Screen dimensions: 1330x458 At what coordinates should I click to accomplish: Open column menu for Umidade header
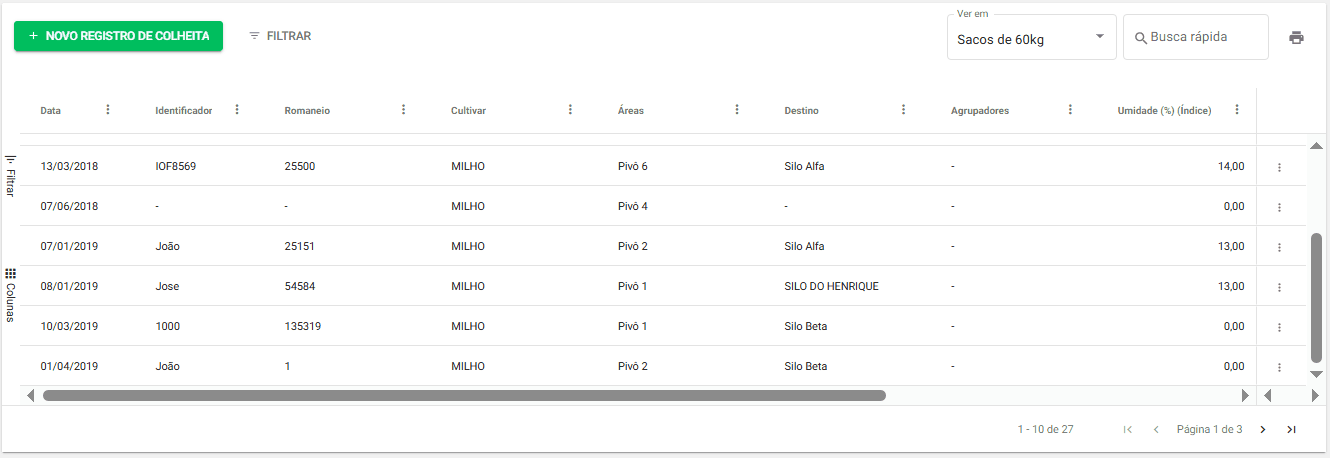[1237, 110]
